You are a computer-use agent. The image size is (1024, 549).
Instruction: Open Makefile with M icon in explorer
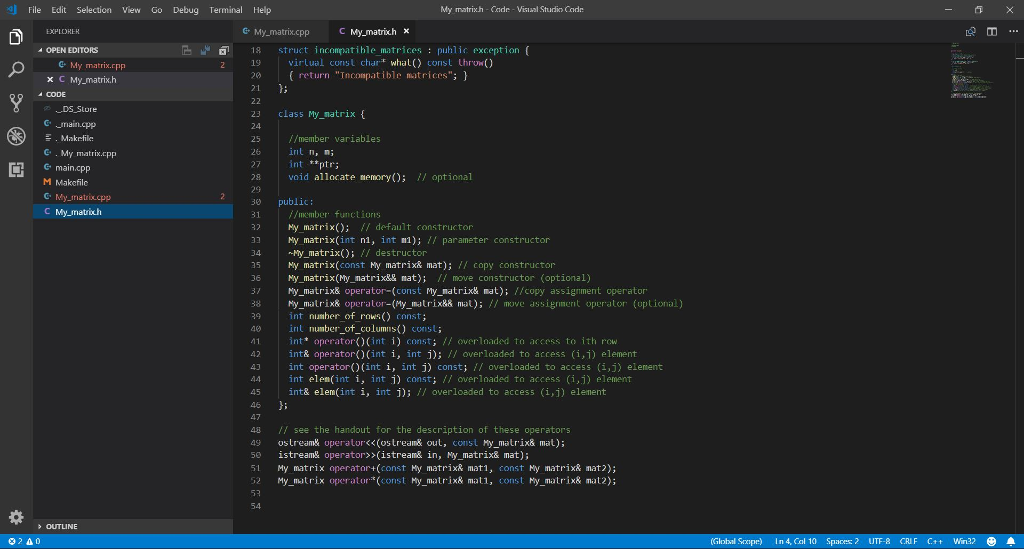coord(133,183)
